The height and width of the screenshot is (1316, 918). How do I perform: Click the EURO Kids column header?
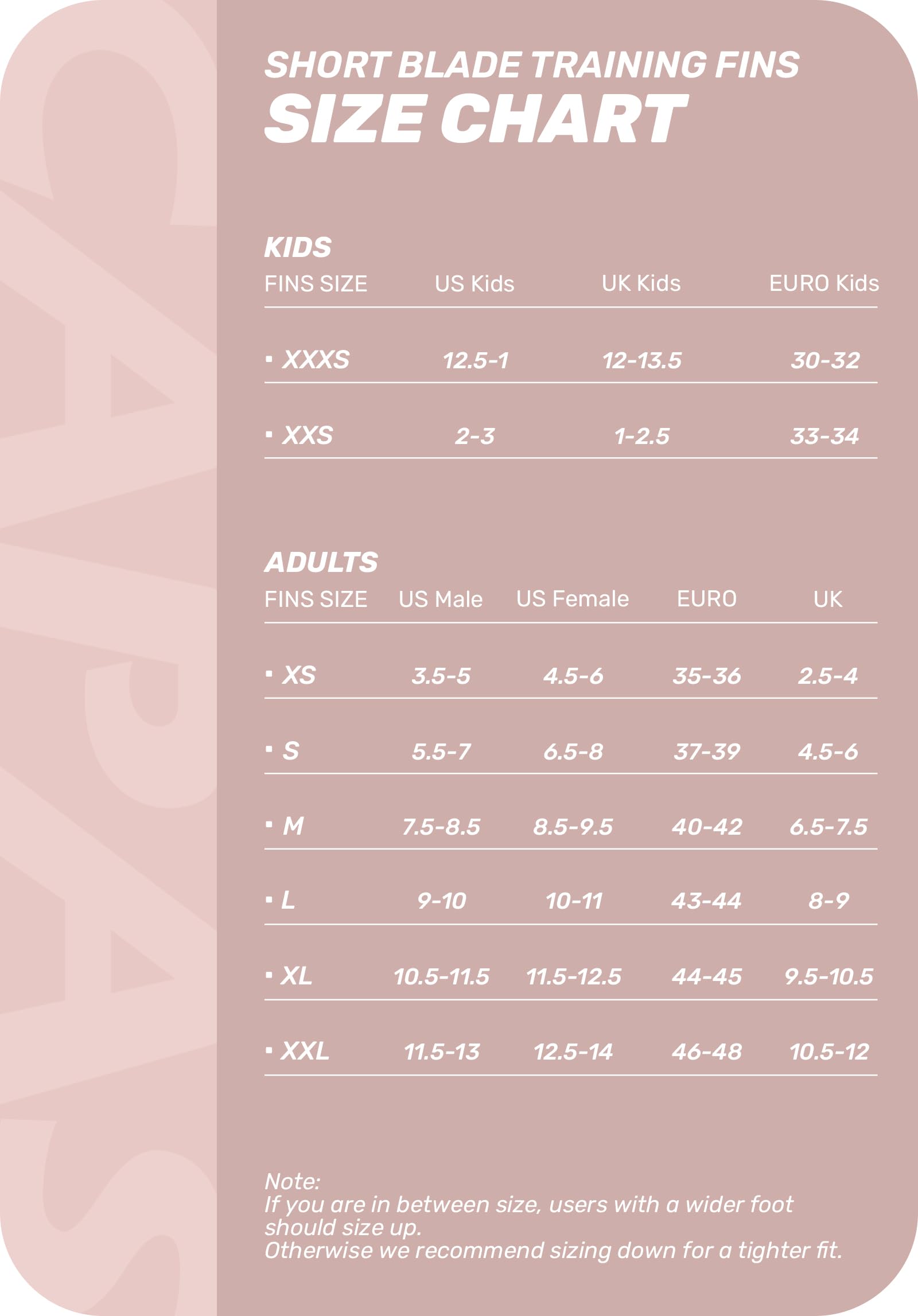tap(823, 283)
